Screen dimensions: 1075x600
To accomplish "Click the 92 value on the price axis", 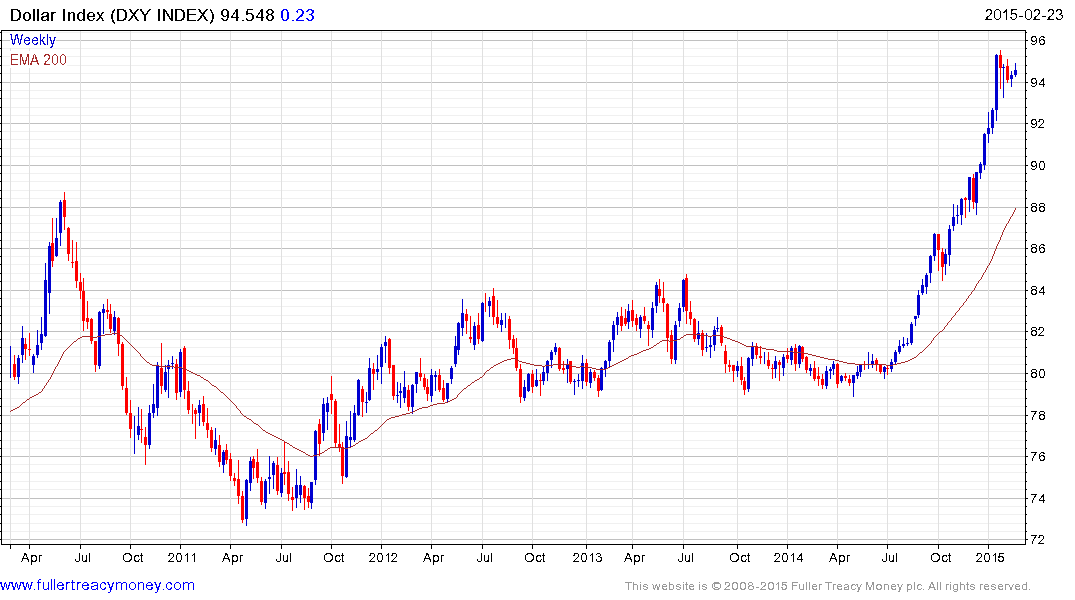I will (1038, 124).
